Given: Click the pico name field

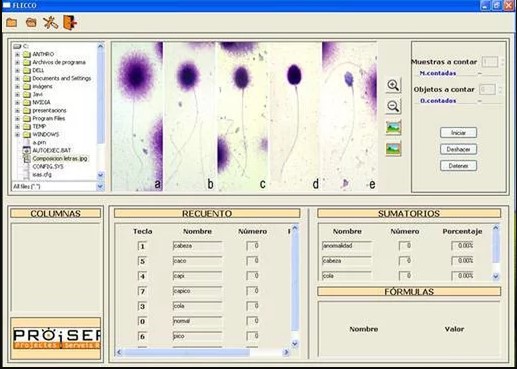Looking at the screenshot, I should click(197, 336).
